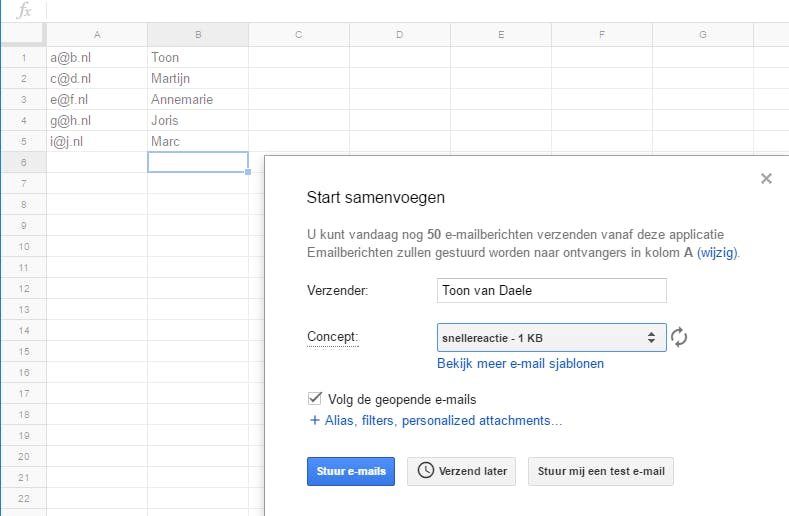Click the cell containing Marc

click(x=198, y=142)
